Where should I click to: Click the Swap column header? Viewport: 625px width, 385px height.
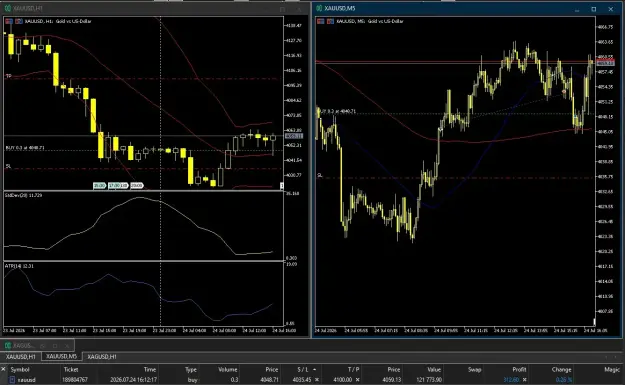click(x=474, y=369)
